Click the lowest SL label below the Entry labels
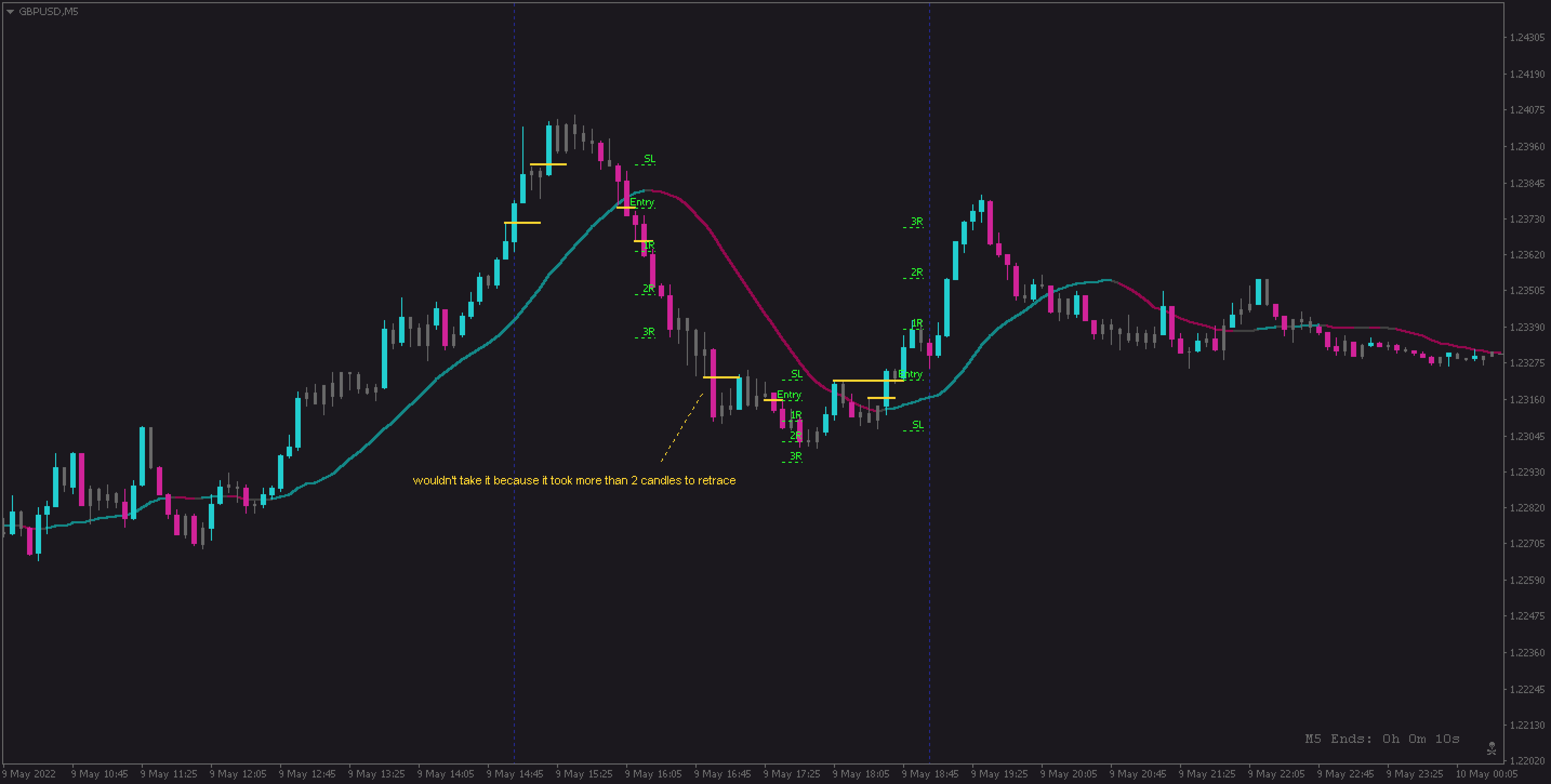The image size is (1551, 784). (x=917, y=424)
